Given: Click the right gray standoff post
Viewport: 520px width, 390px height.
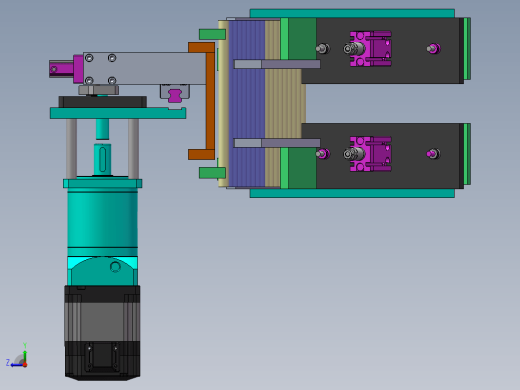Looking at the screenshot, I should [134, 149].
